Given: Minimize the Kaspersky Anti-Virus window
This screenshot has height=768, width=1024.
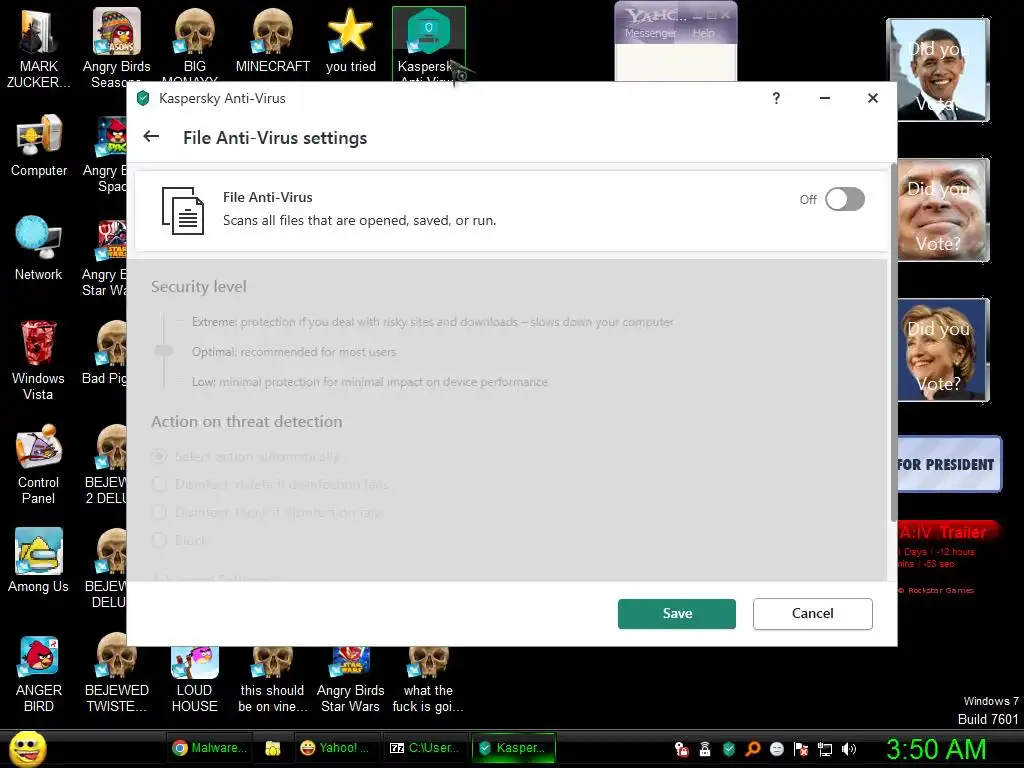Looking at the screenshot, I should tap(825, 98).
